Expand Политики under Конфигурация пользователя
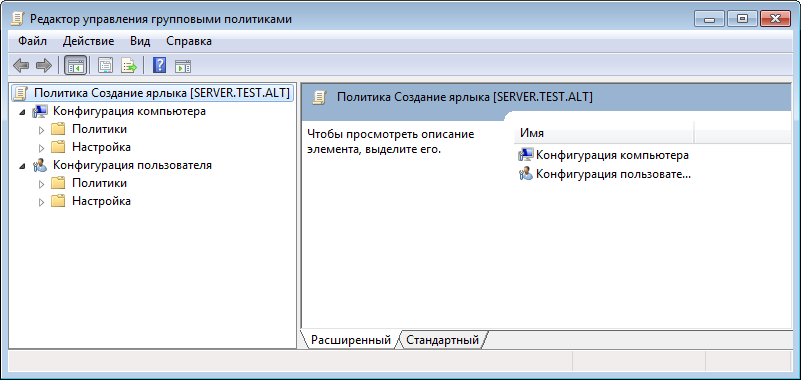Image resolution: width=801 pixels, height=380 pixels. pyautogui.click(x=42, y=183)
